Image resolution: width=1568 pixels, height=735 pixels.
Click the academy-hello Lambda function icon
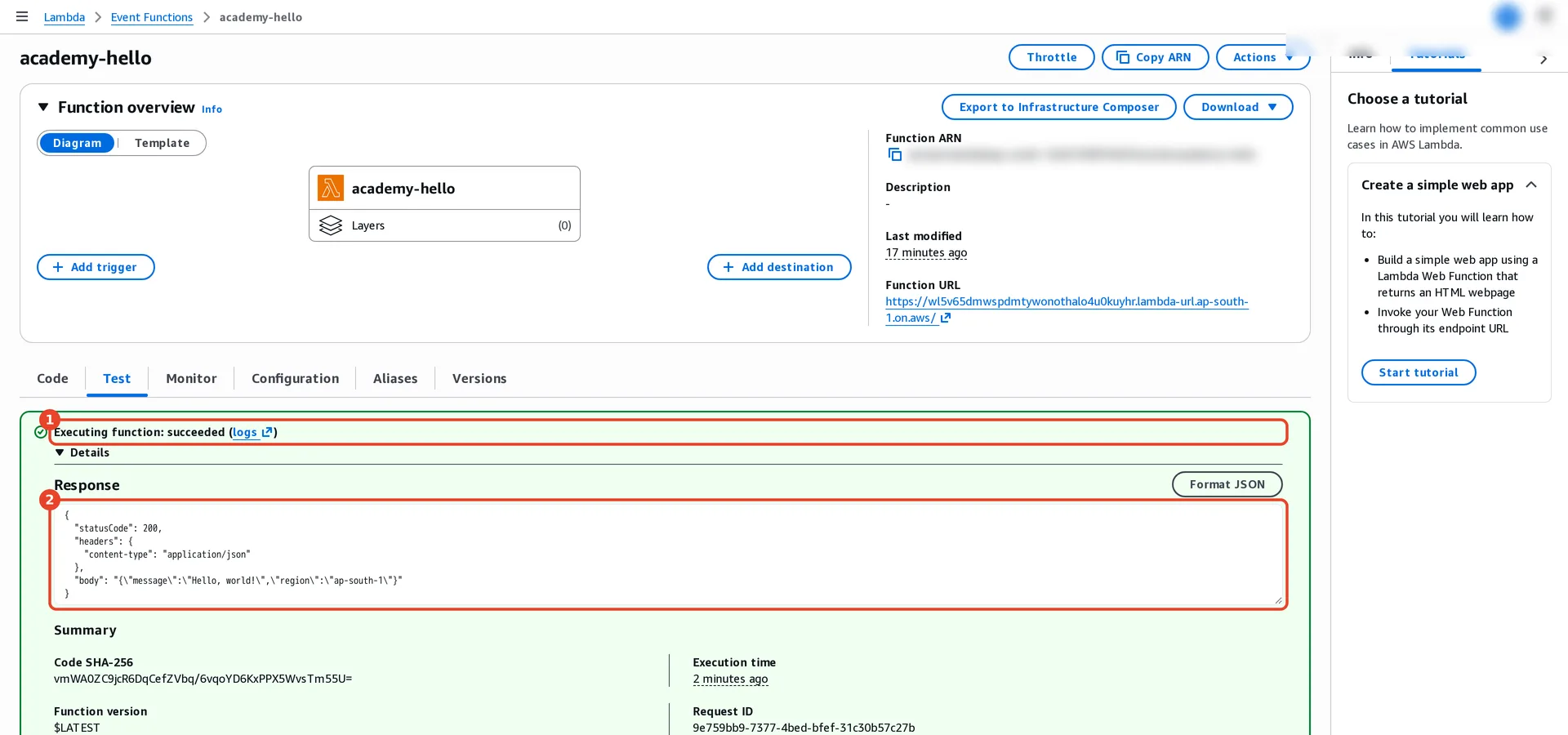click(x=331, y=188)
